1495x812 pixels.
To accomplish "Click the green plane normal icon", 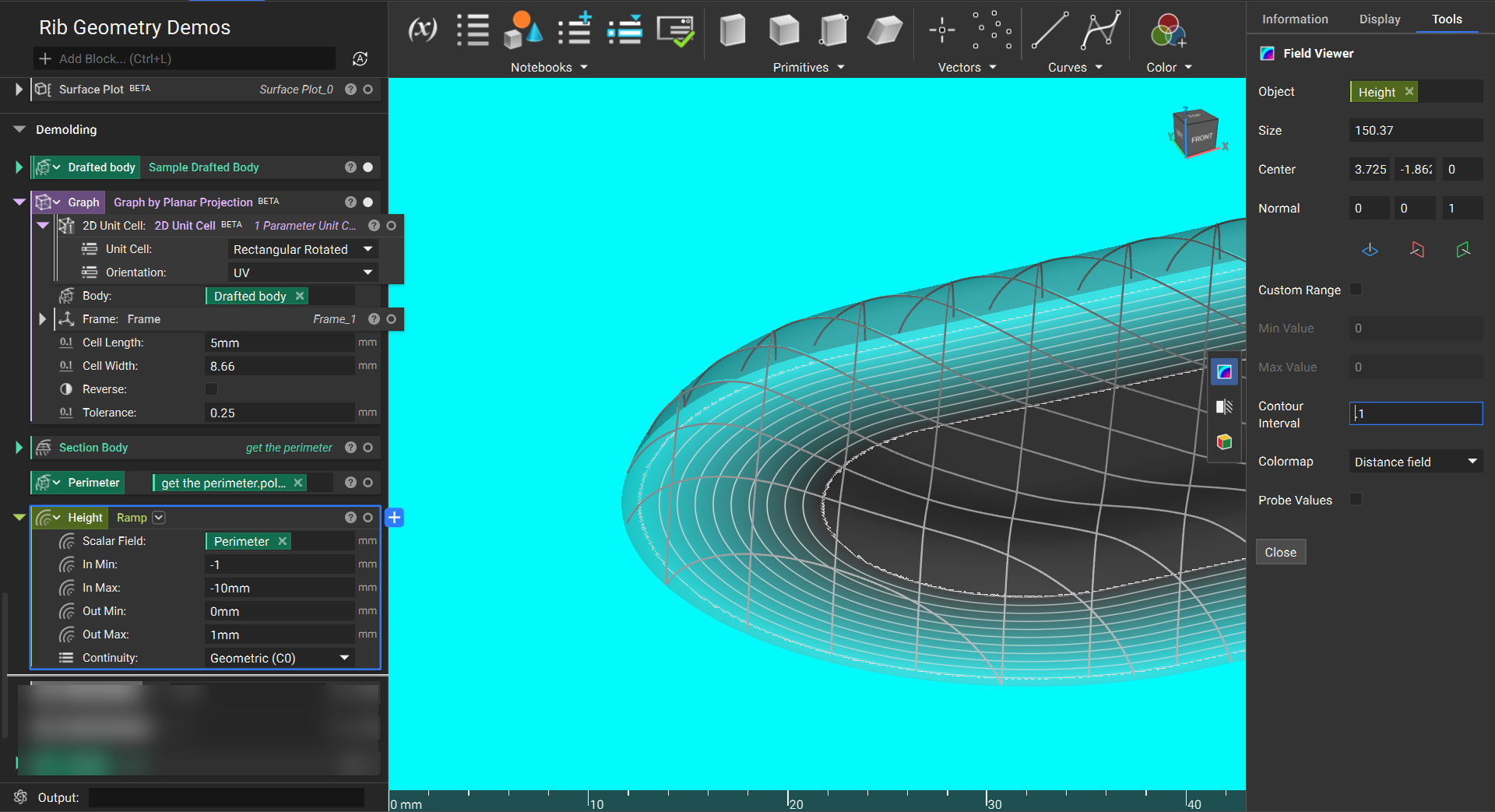I will (x=1463, y=250).
